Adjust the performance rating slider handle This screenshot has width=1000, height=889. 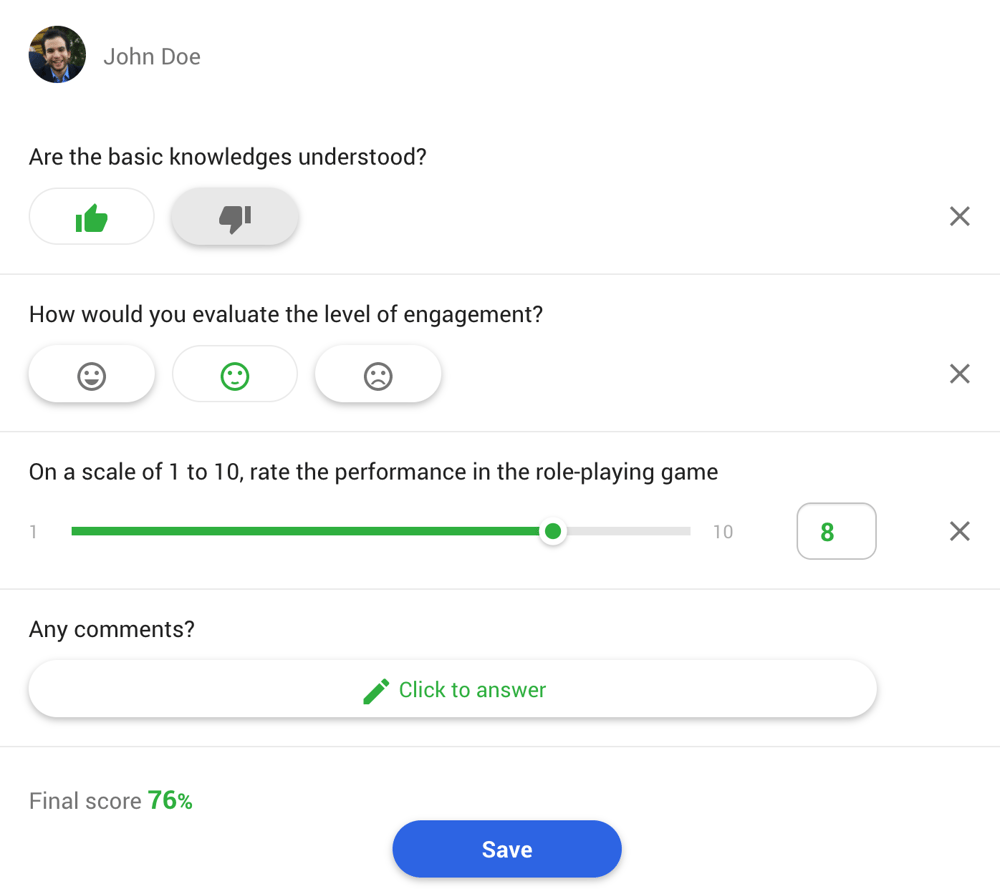(553, 531)
